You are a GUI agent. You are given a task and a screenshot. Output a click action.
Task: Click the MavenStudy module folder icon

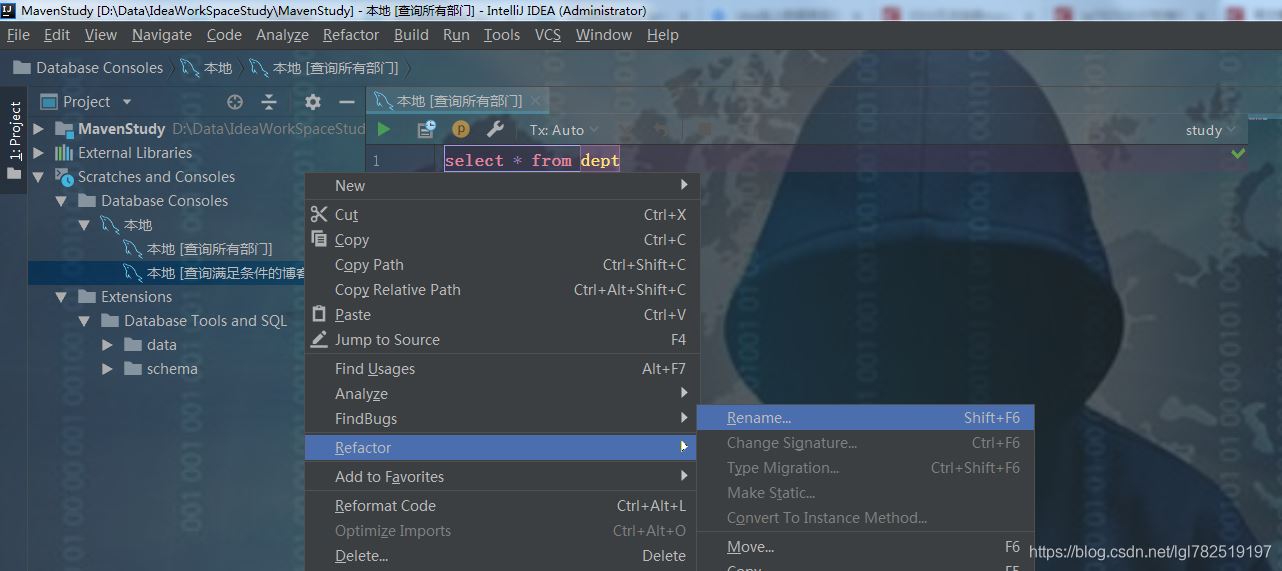click(x=65, y=129)
